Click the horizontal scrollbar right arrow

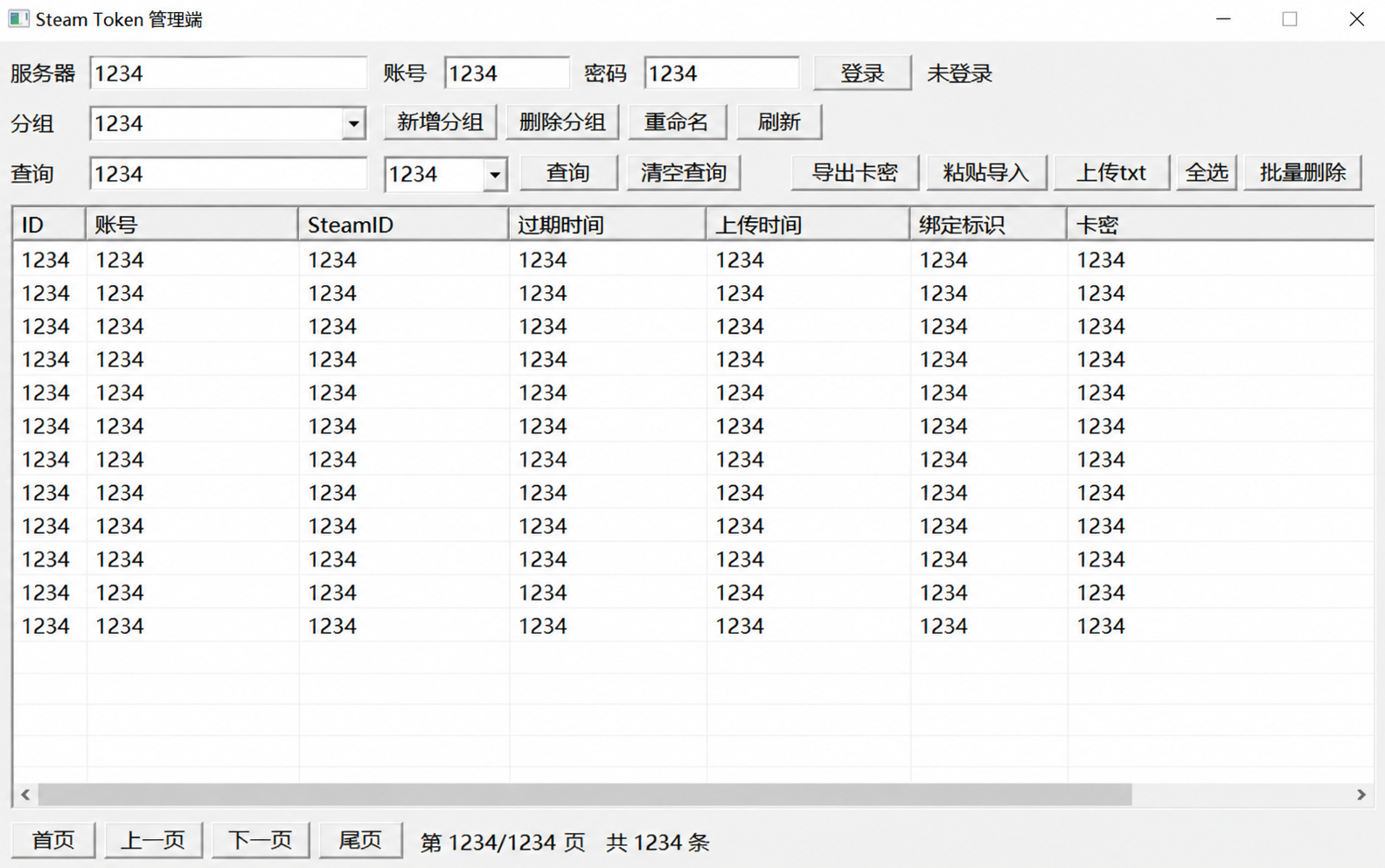(x=1361, y=795)
